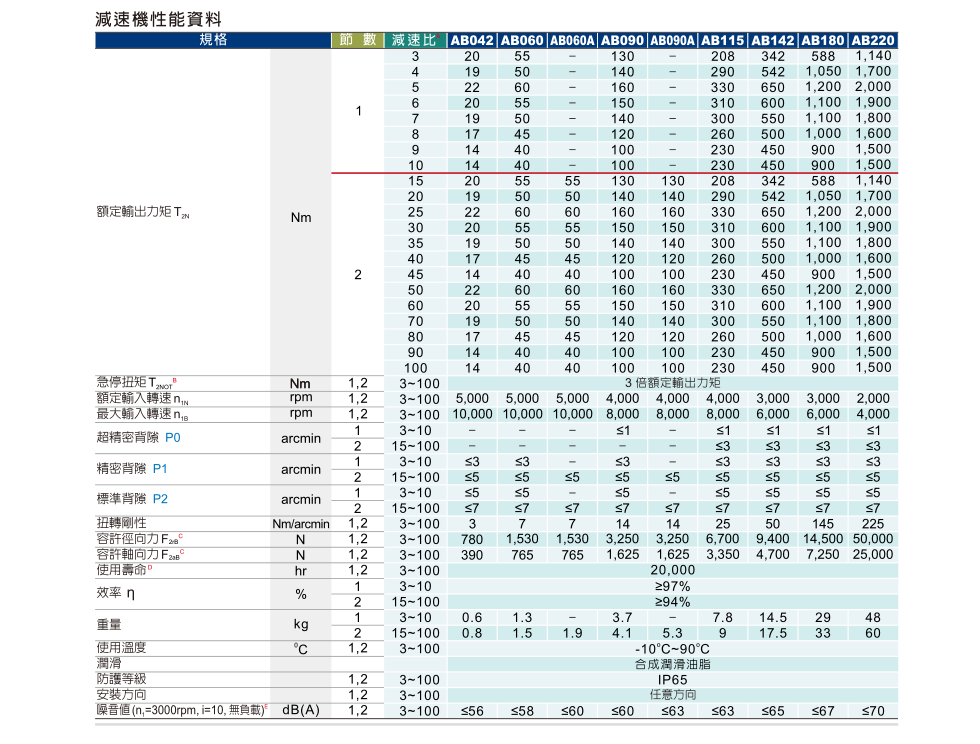Click the AB220 column header
980x744 pixels.
[x=872, y=41]
